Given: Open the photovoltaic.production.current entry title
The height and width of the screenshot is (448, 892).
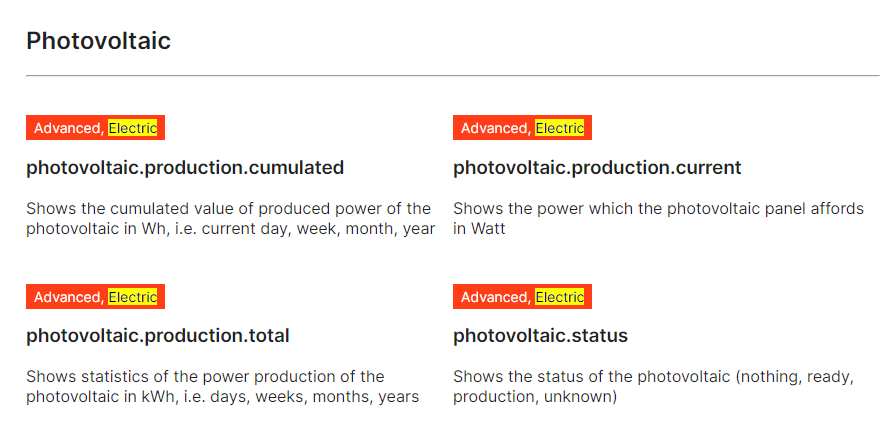Looking at the screenshot, I should coord(597,168).
